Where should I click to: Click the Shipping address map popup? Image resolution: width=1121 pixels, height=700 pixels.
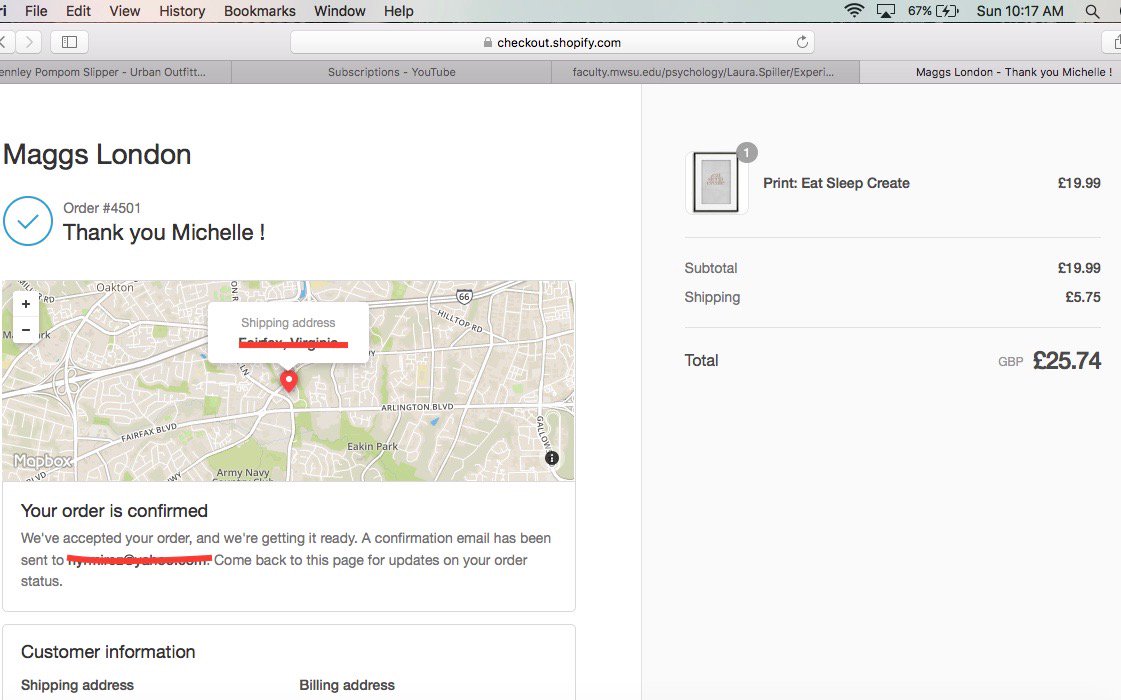(288, 332)
